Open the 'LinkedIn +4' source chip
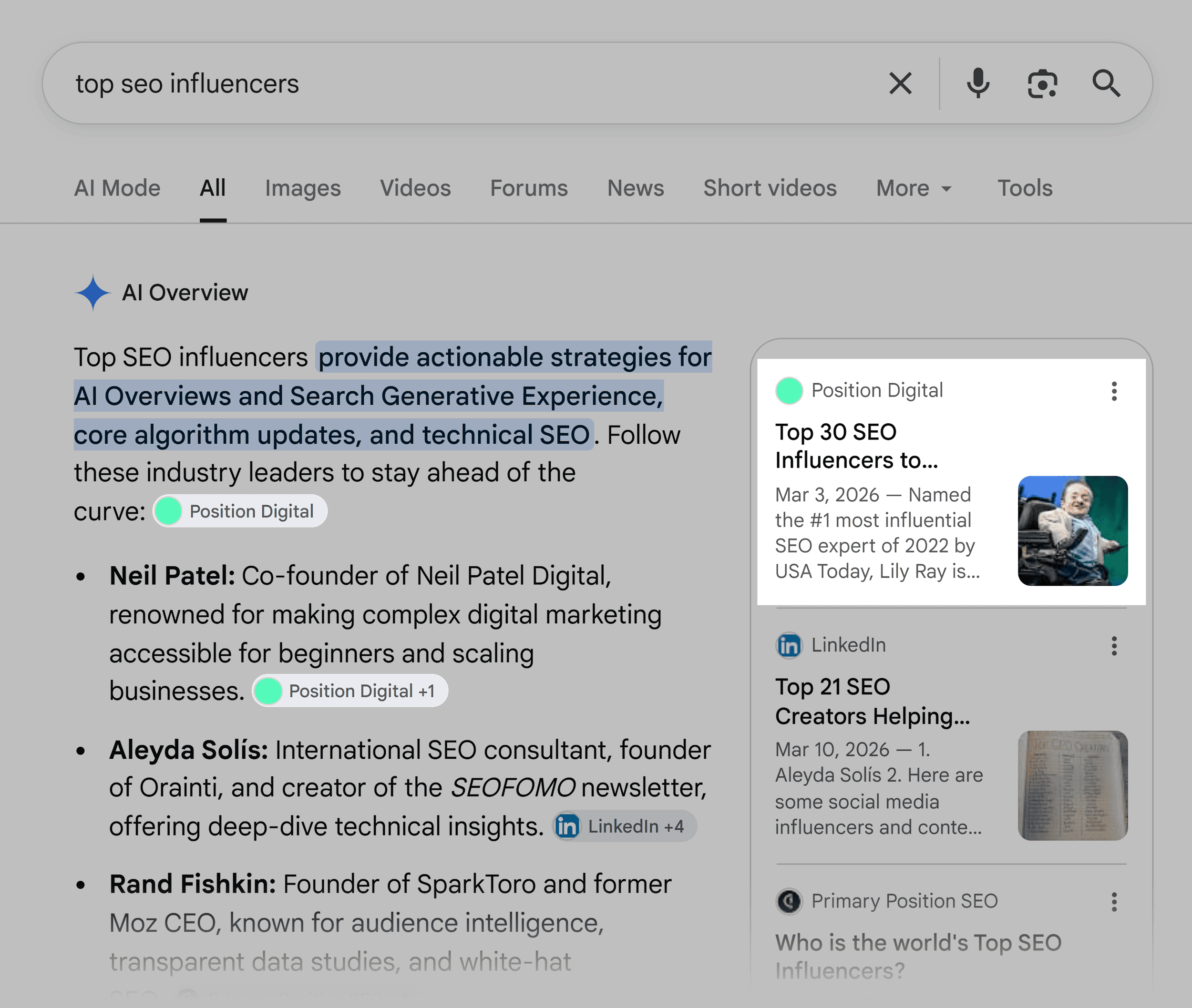1192x1008 pixels. 624,826
